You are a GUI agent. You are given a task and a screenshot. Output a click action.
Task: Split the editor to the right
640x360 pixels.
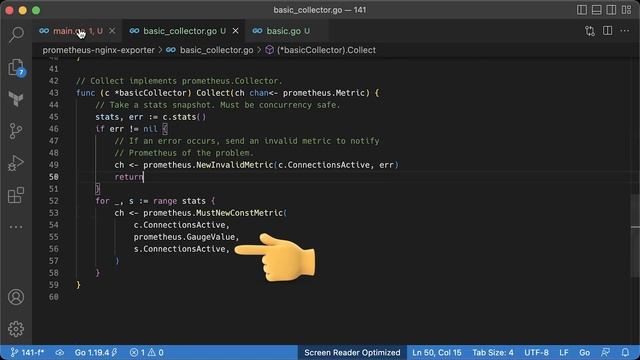(x=607, y=31)
